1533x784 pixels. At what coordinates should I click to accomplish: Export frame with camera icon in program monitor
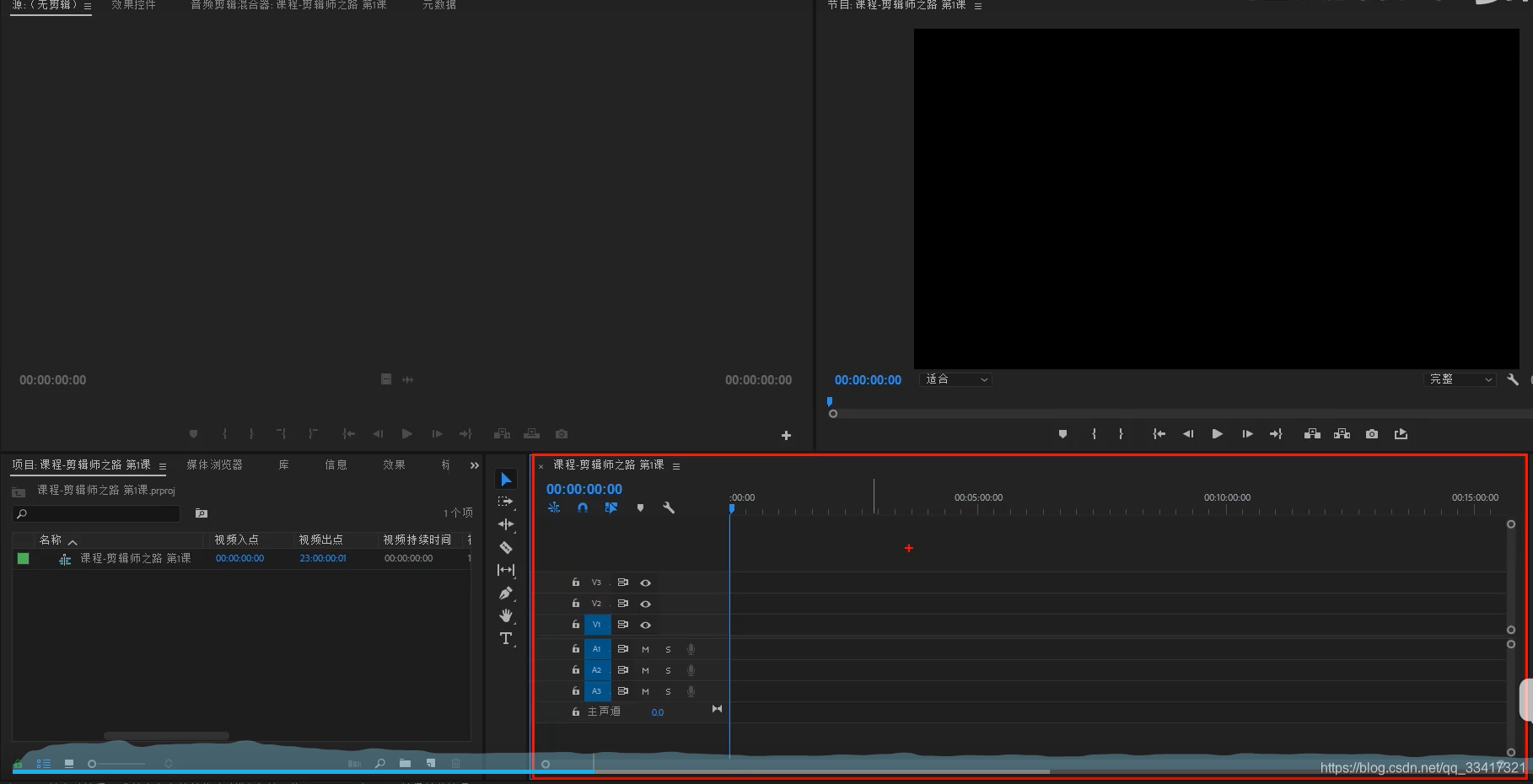coord(1372,434)
